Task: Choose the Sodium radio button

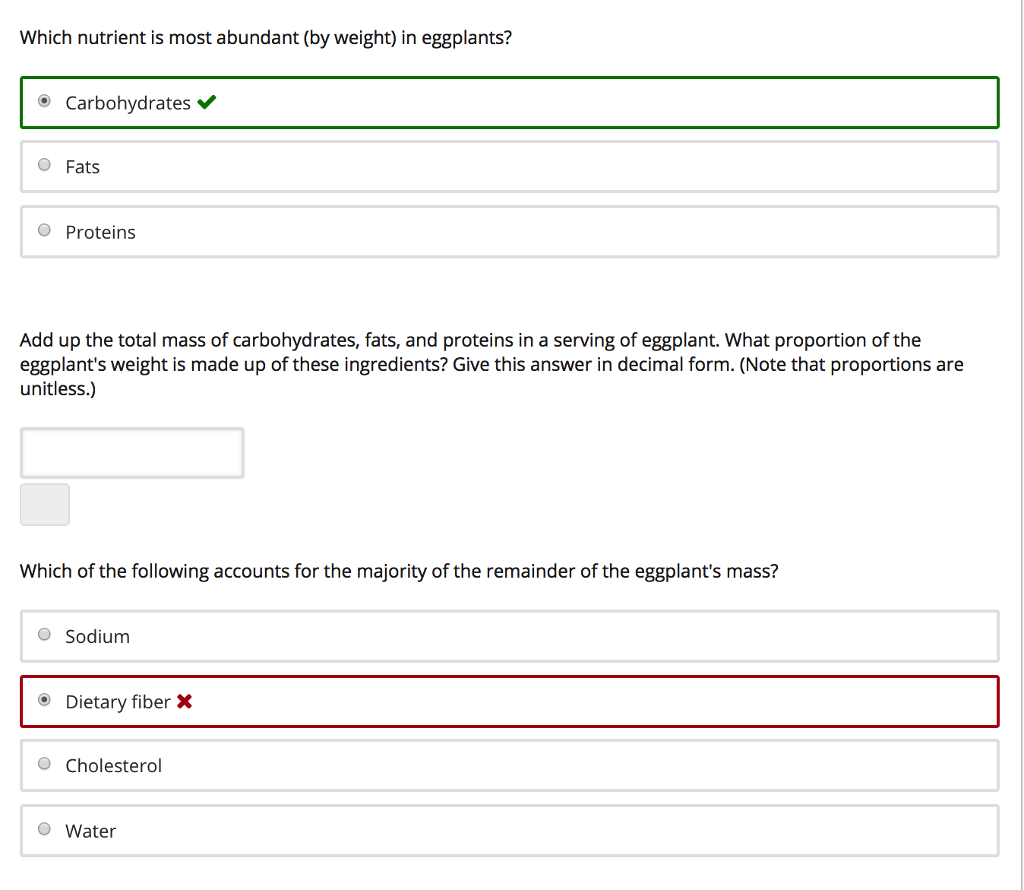Action: (x=44, y=633)
